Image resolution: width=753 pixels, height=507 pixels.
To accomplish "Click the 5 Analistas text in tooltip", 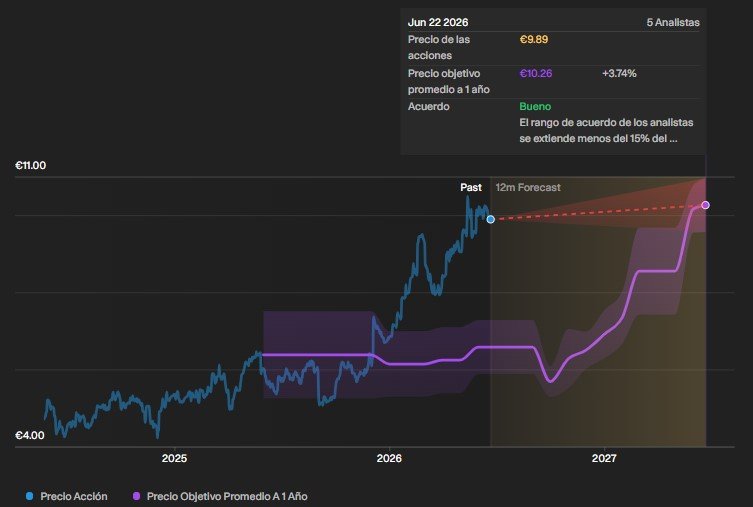I will (673, 22).
